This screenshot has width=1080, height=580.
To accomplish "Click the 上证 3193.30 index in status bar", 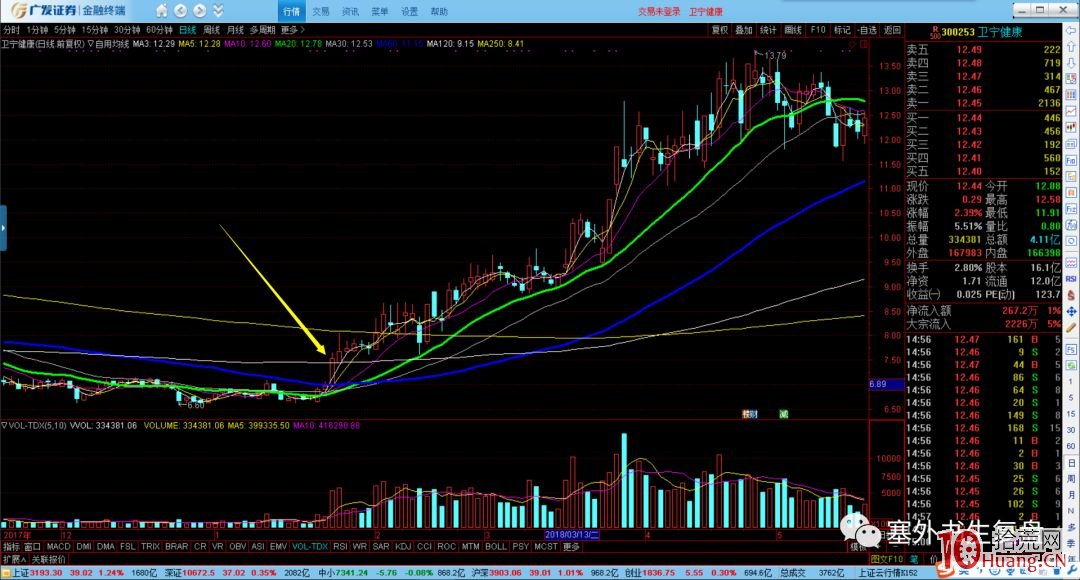I will [37, 572].
